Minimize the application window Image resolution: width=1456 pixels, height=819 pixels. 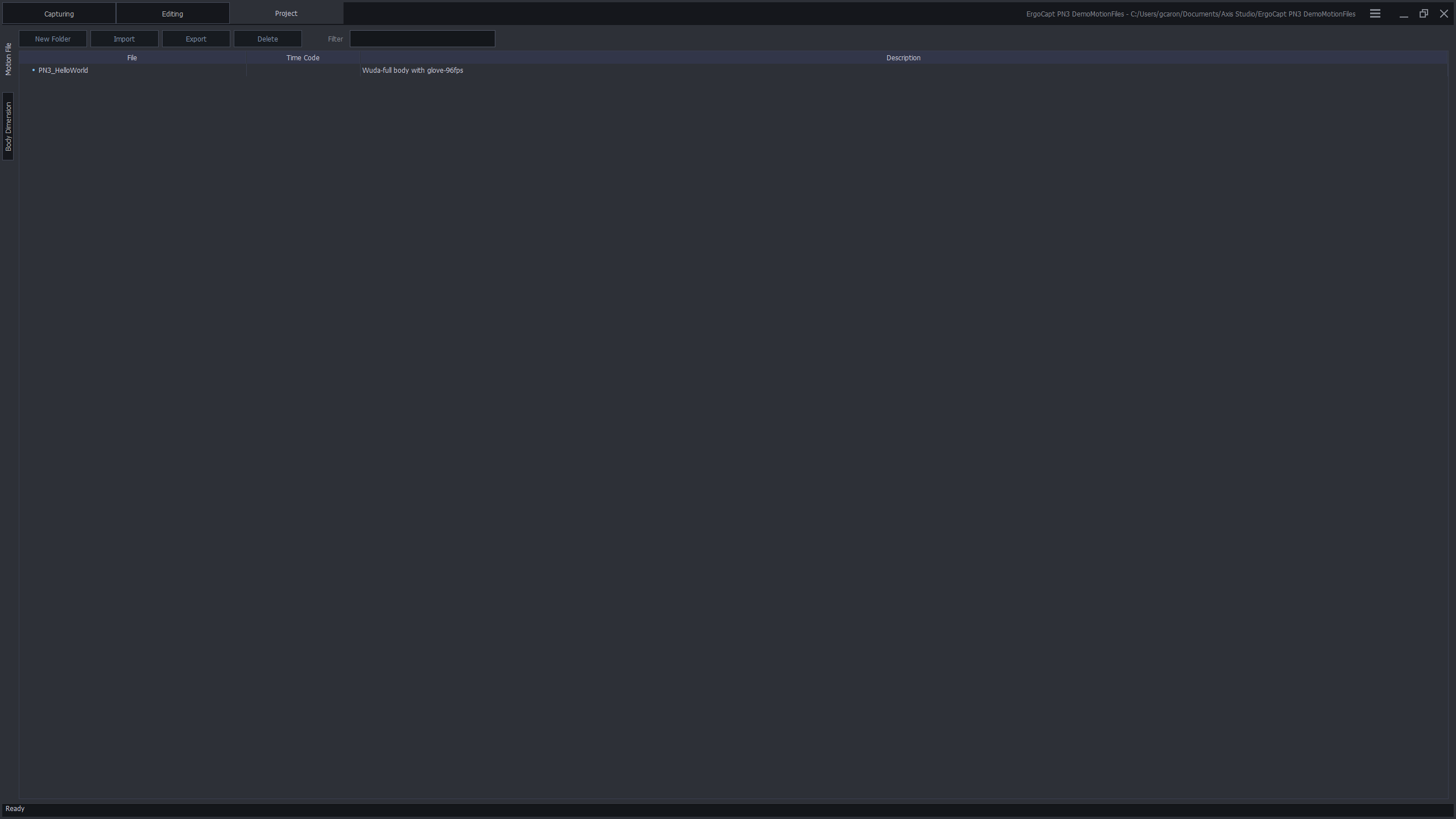pyautogui.click(x=1403, y=14)
